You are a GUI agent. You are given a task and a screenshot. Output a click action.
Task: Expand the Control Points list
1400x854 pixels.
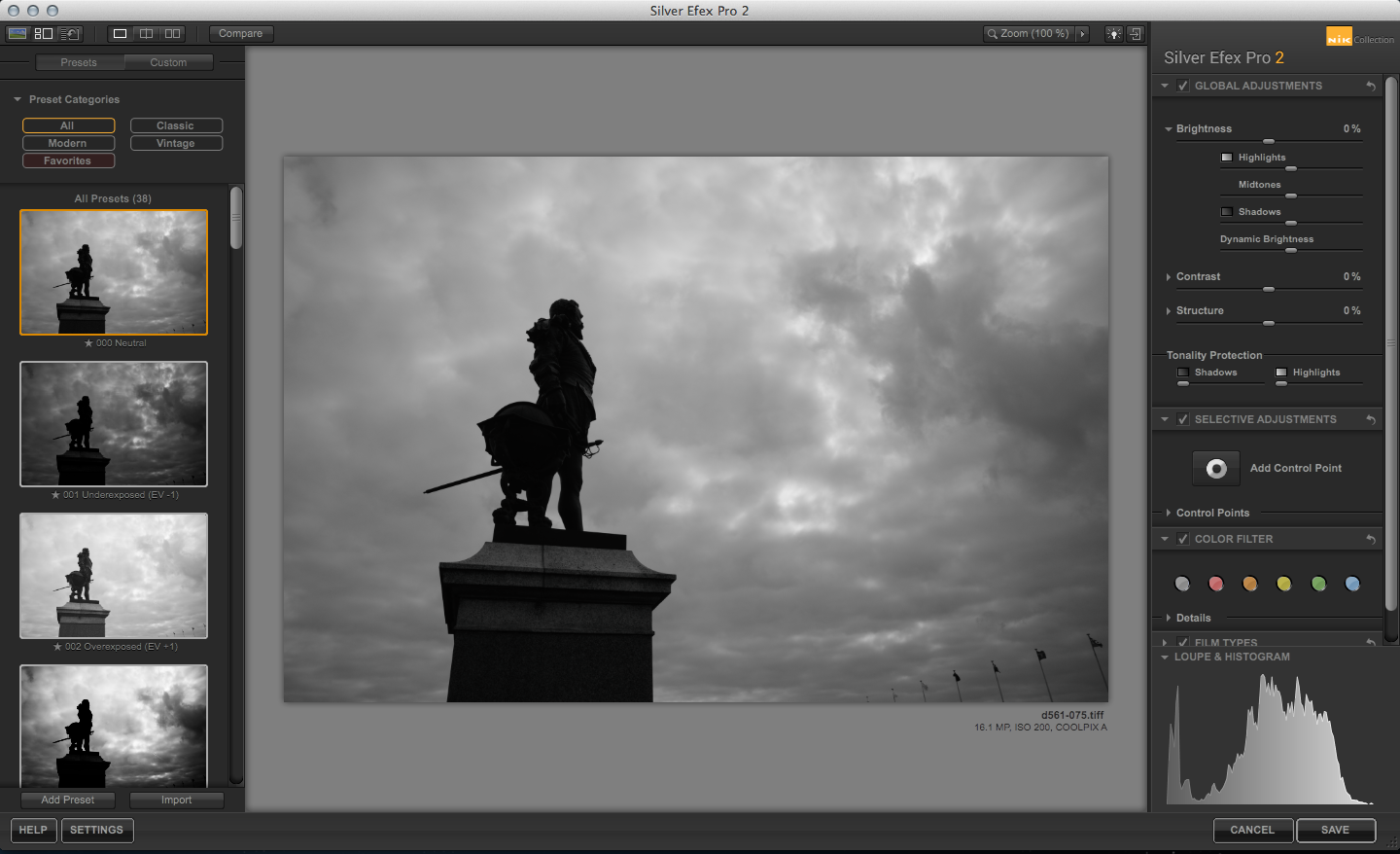coord(1169,513)
